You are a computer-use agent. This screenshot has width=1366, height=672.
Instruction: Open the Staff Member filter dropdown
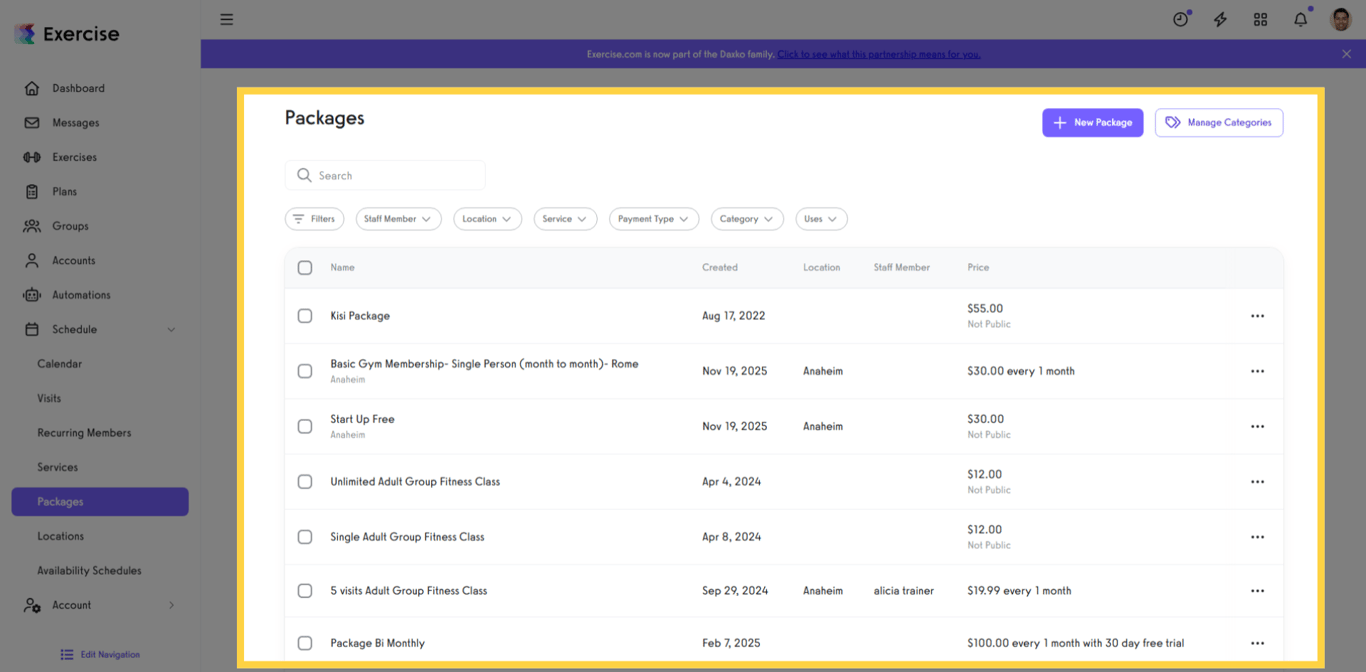(398, 219)
